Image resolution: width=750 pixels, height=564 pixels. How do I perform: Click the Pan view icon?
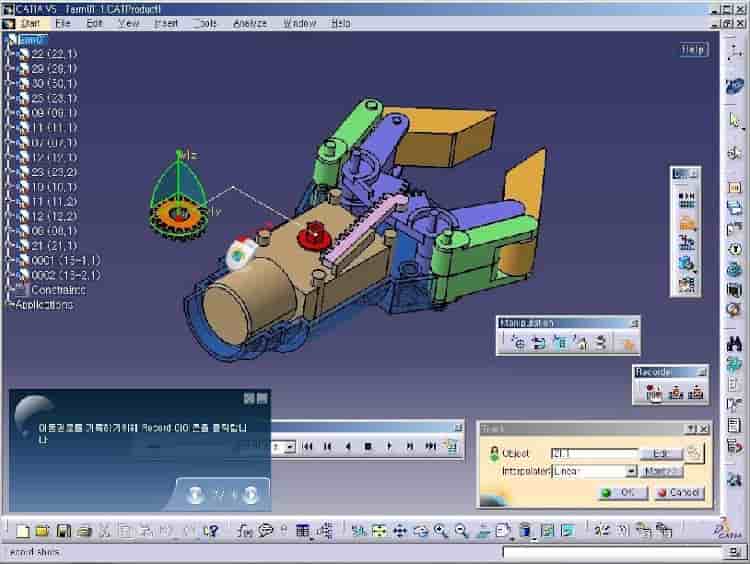[400, 531]
